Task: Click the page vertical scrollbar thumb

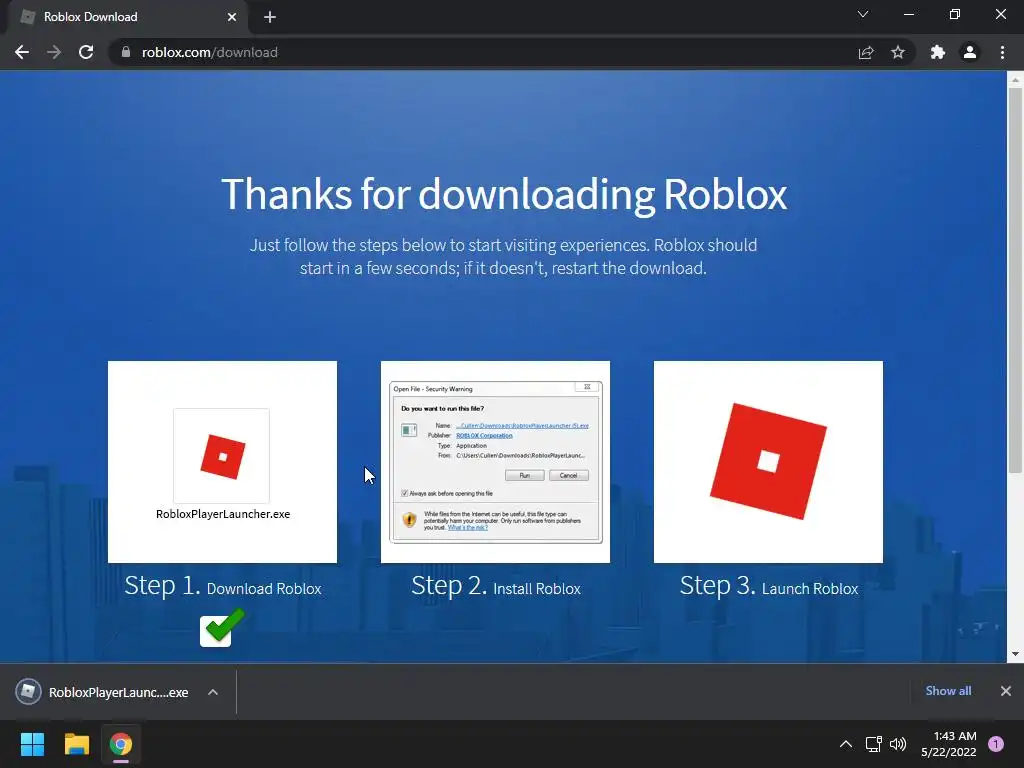Action: pyautogui.click(x=1015, y=281)
